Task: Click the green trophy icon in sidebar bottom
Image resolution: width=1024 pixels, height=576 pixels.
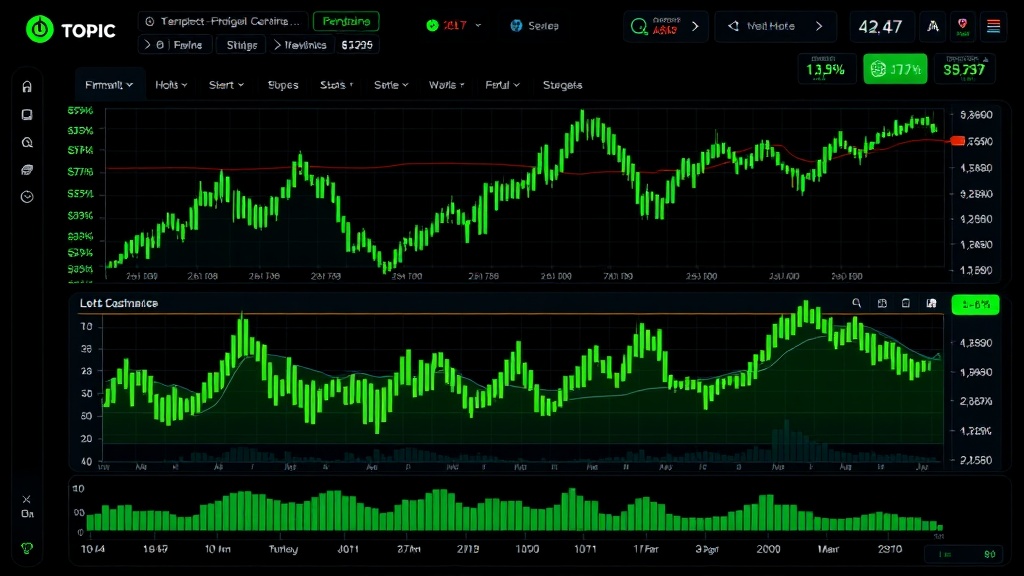Action: click(x=27, y=548)
